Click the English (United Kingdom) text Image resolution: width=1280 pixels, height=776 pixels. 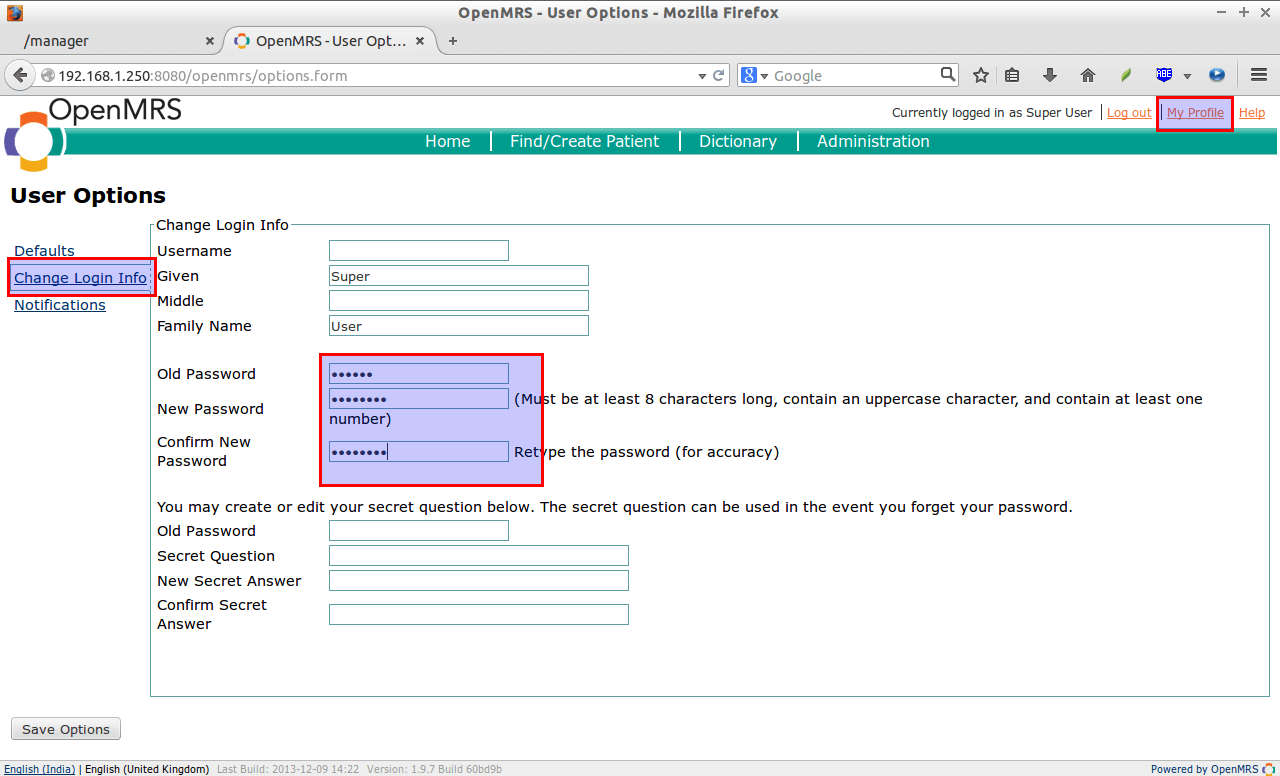pos(147,769)
